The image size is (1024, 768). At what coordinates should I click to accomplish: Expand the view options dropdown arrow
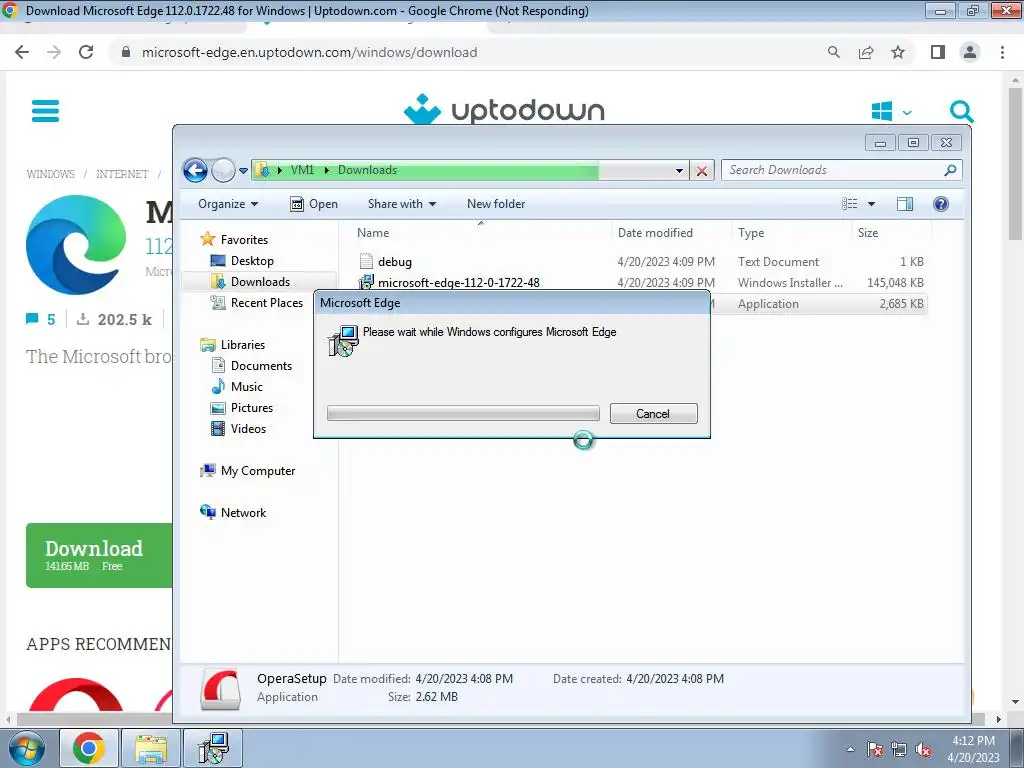pos(871,204)
